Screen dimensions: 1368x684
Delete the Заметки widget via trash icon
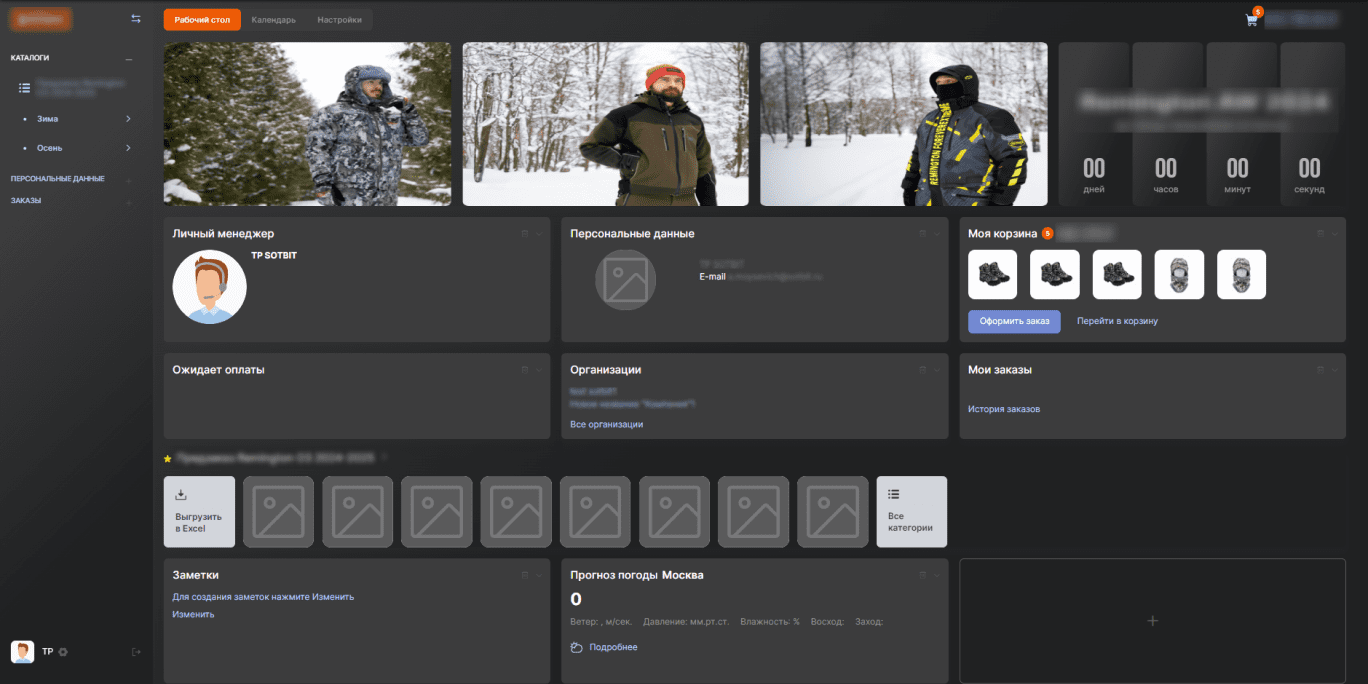pyautogui.click(x=524, y=575)
